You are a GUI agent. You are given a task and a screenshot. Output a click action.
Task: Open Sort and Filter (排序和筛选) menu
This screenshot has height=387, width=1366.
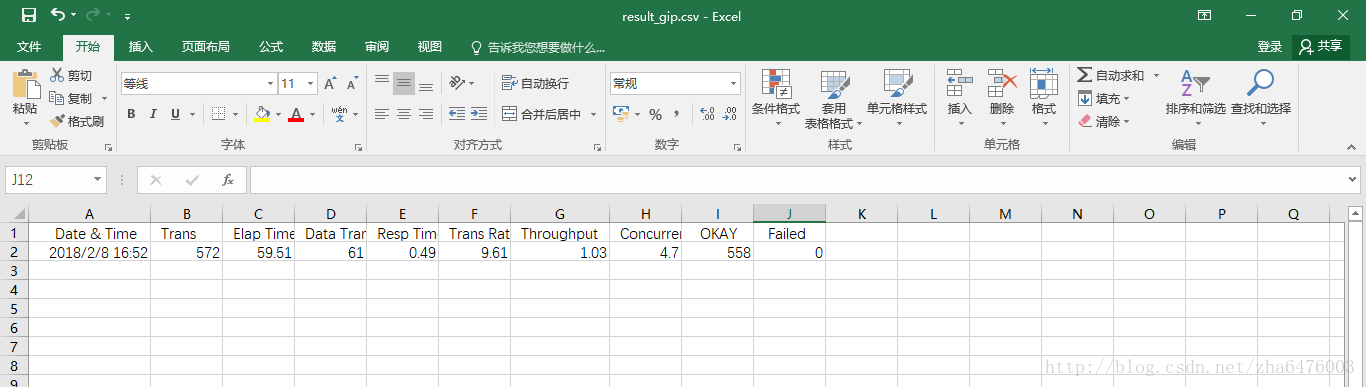tap(1195, 98)
